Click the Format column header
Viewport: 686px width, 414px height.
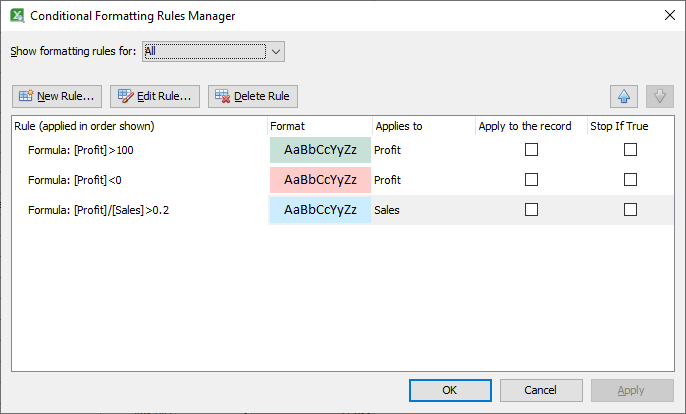pyautogui.click(x=287, y=127)
